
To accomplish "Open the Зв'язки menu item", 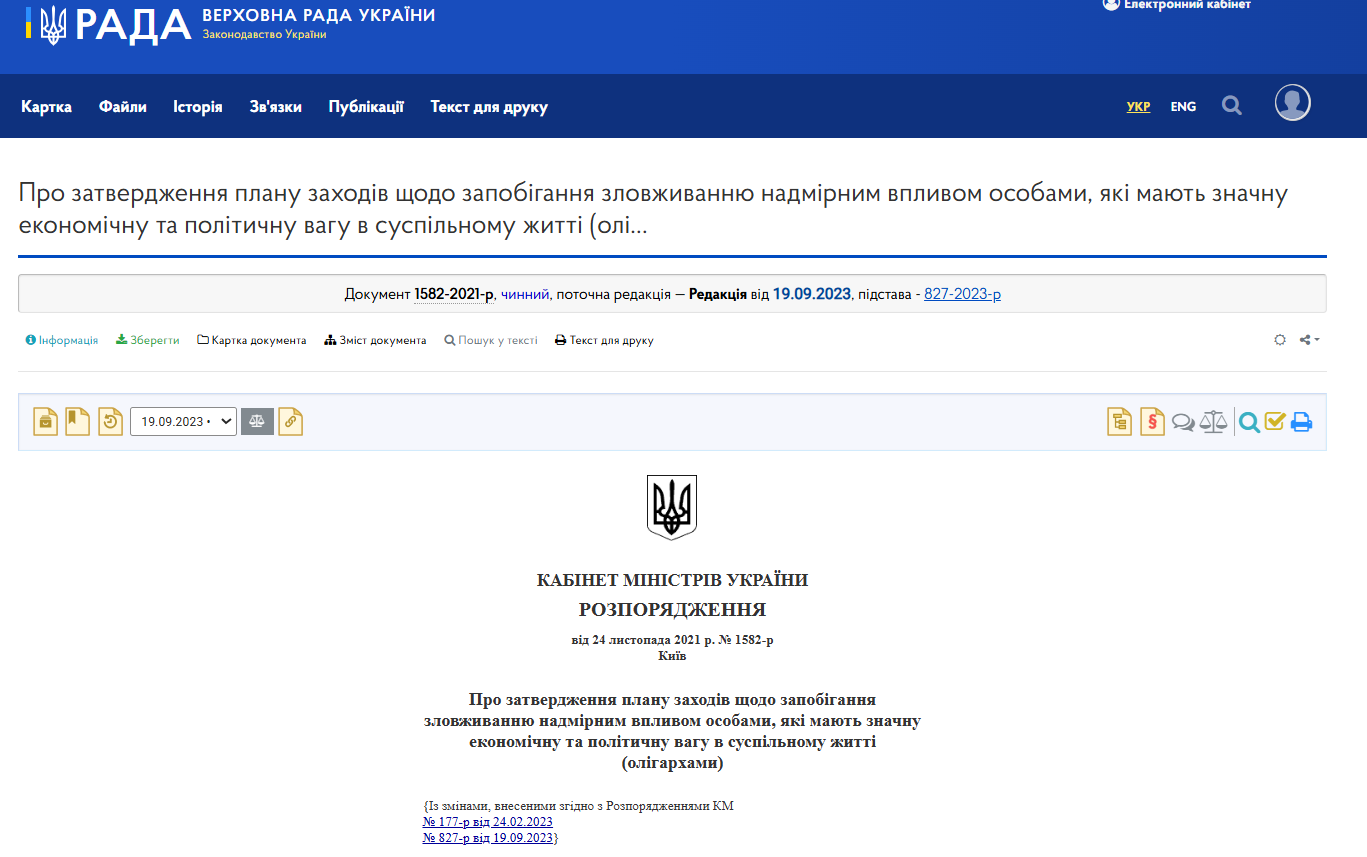I will pos(276,107).
